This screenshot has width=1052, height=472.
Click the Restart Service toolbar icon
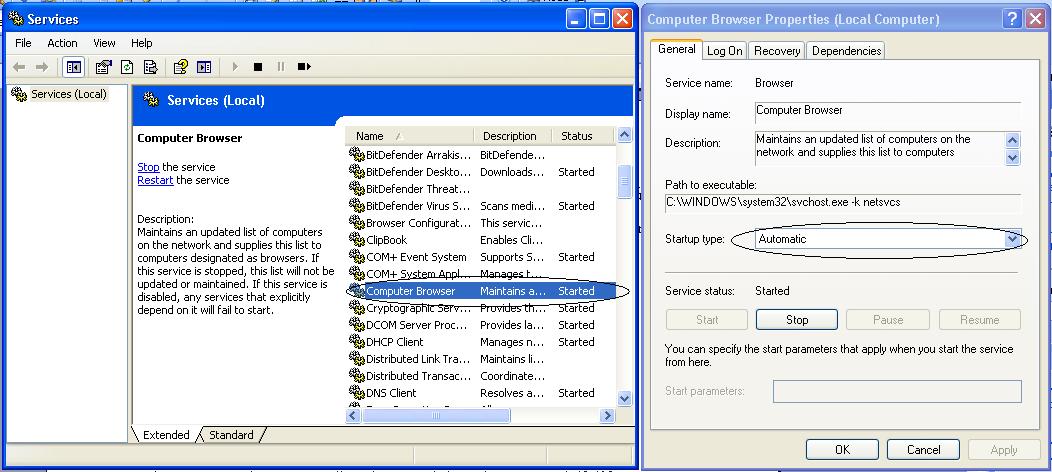click(304, 67)
